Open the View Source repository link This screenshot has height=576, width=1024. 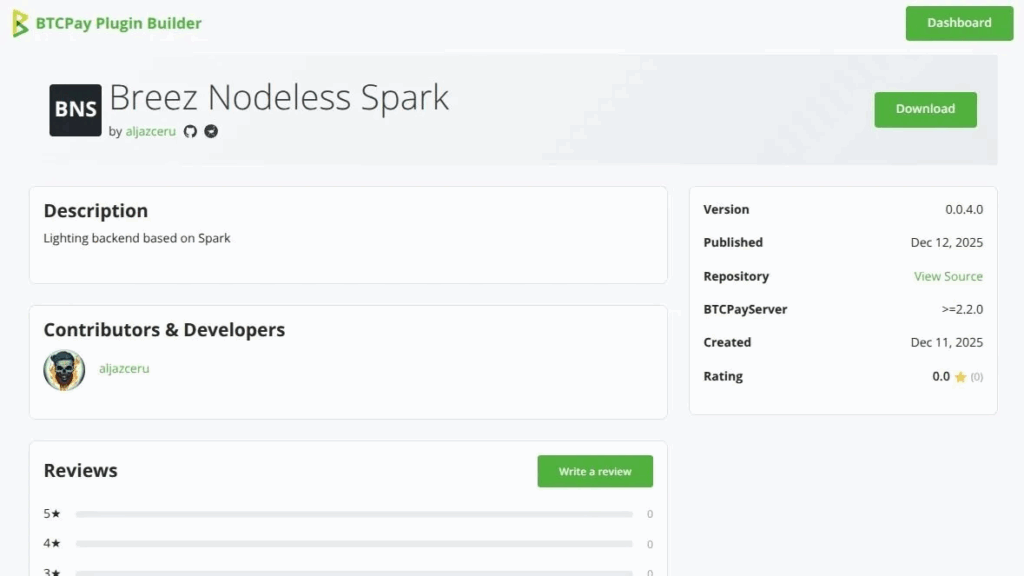click(x=948, y=276)
